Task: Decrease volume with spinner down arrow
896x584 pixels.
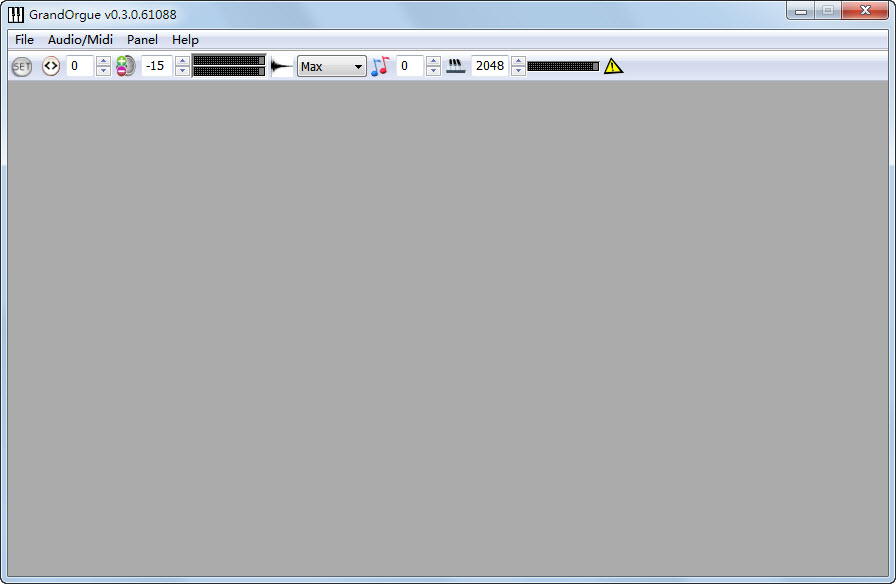Action: click(x=182, y=71)
